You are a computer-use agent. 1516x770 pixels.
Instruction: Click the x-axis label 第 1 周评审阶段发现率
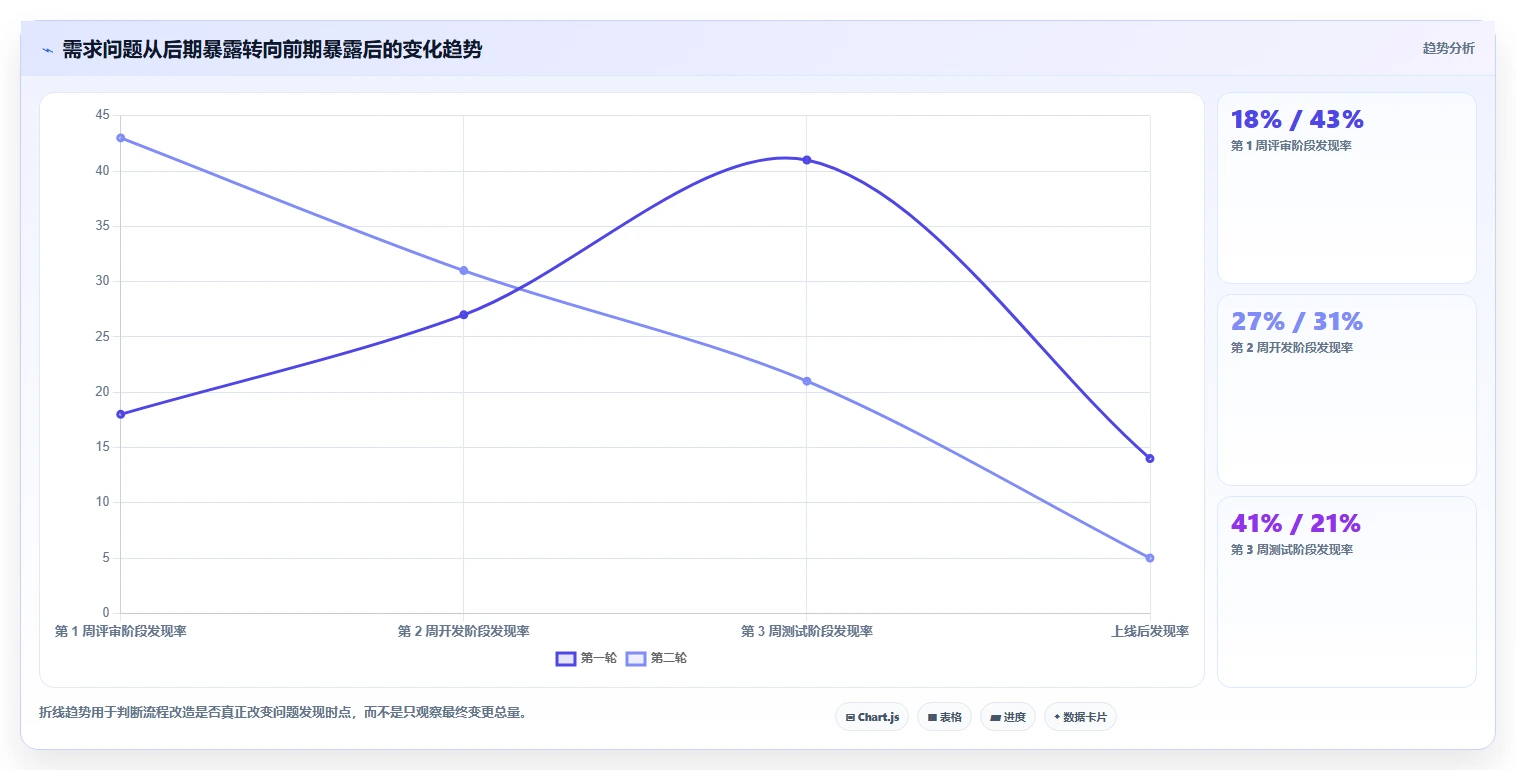[x=120, y=631]
